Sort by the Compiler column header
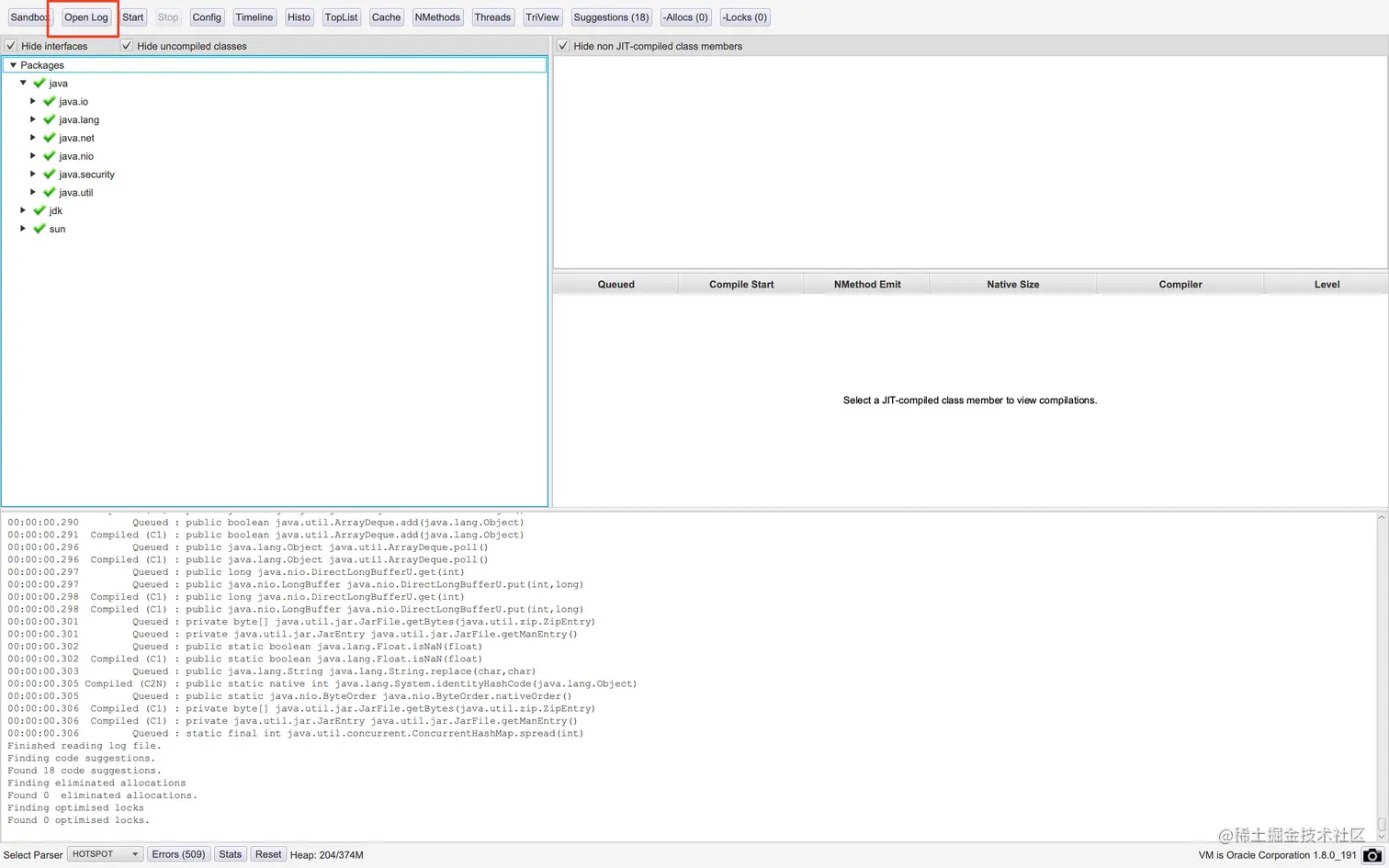 (x=1180, y=285)
